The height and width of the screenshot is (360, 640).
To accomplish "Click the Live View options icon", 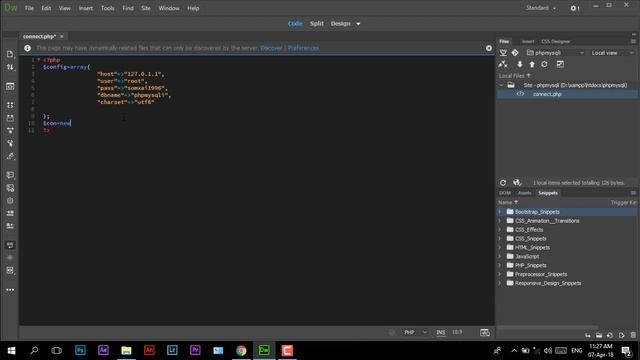I will tap(10, 87).
